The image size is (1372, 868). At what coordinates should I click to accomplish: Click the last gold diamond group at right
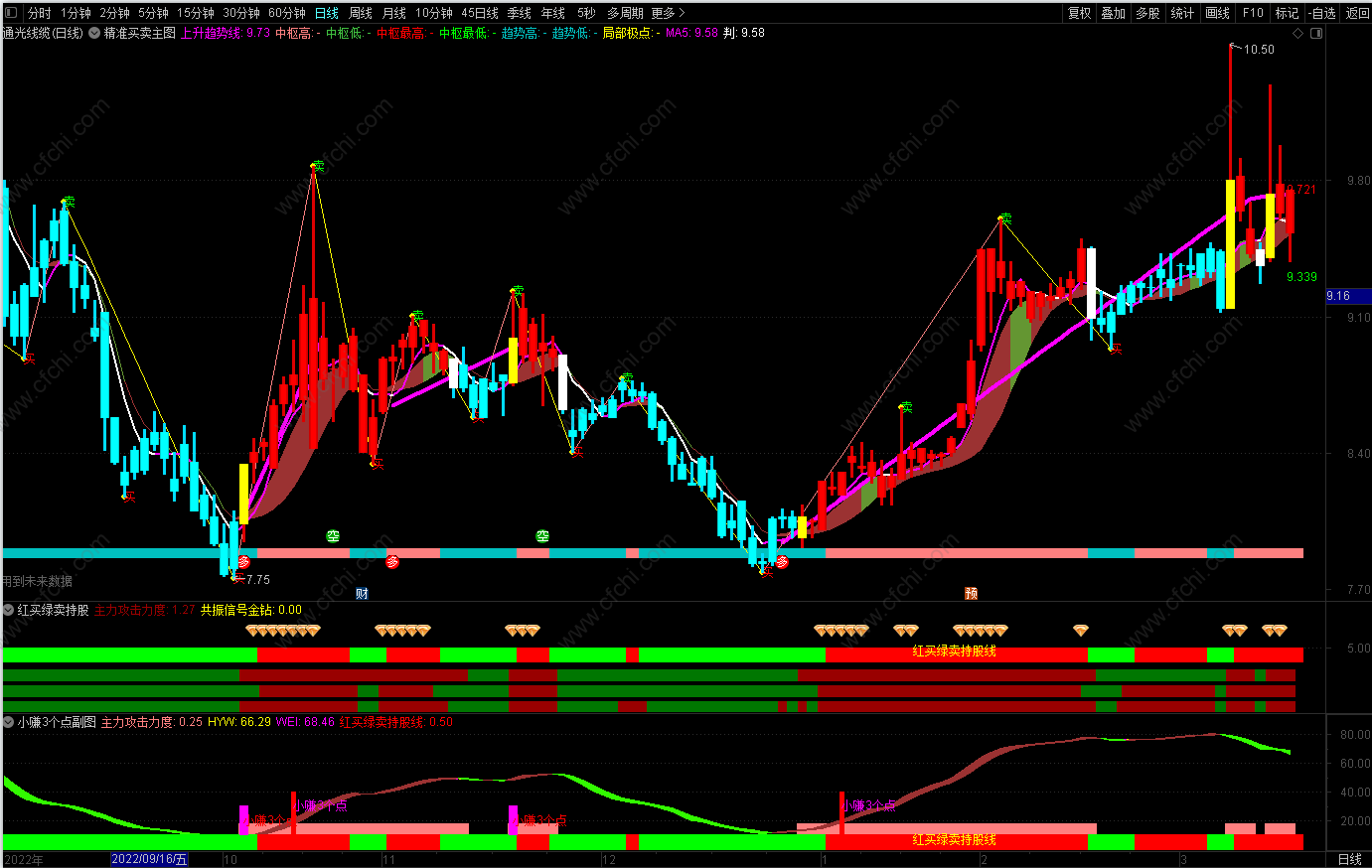point(1274,631)
